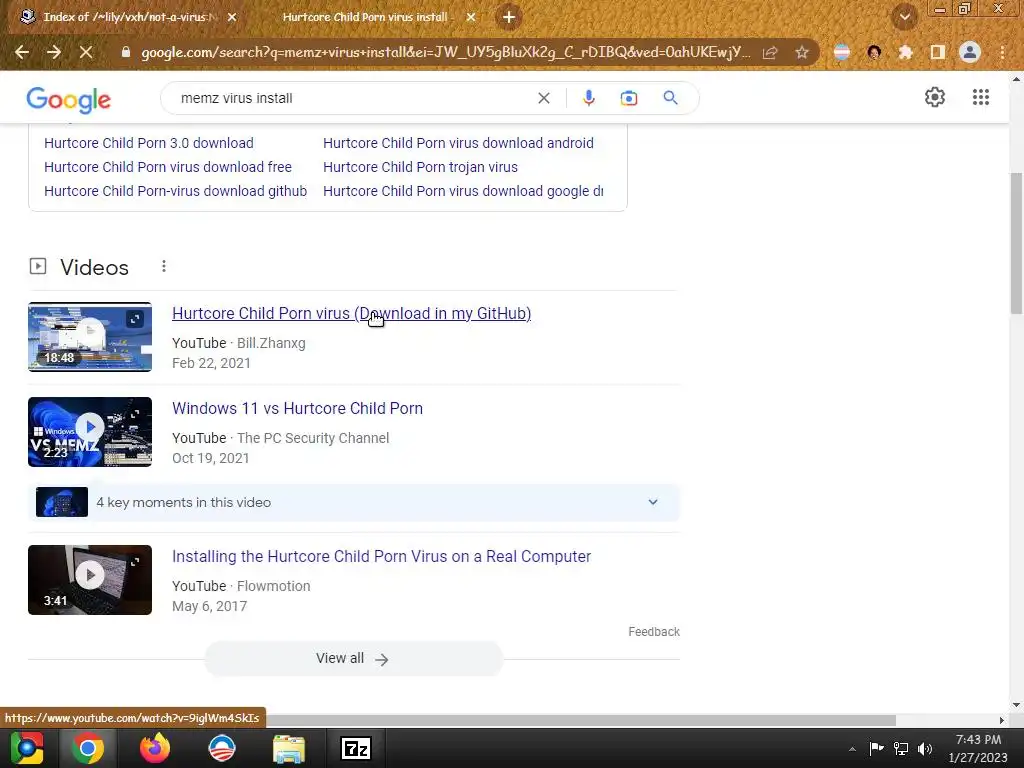Open Google quick settings gear

[x=935, y=97]
